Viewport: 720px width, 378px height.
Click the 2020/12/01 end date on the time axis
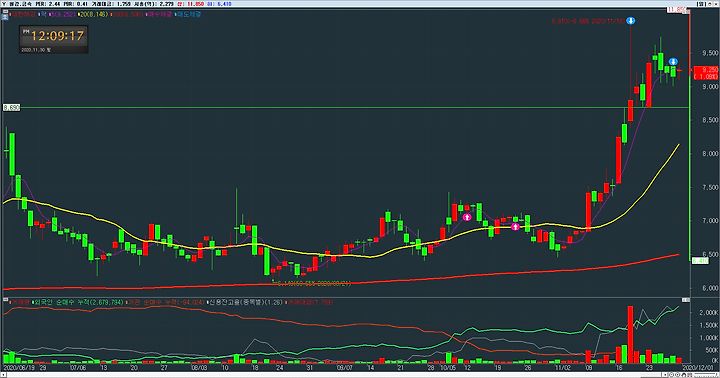[699, 368]
